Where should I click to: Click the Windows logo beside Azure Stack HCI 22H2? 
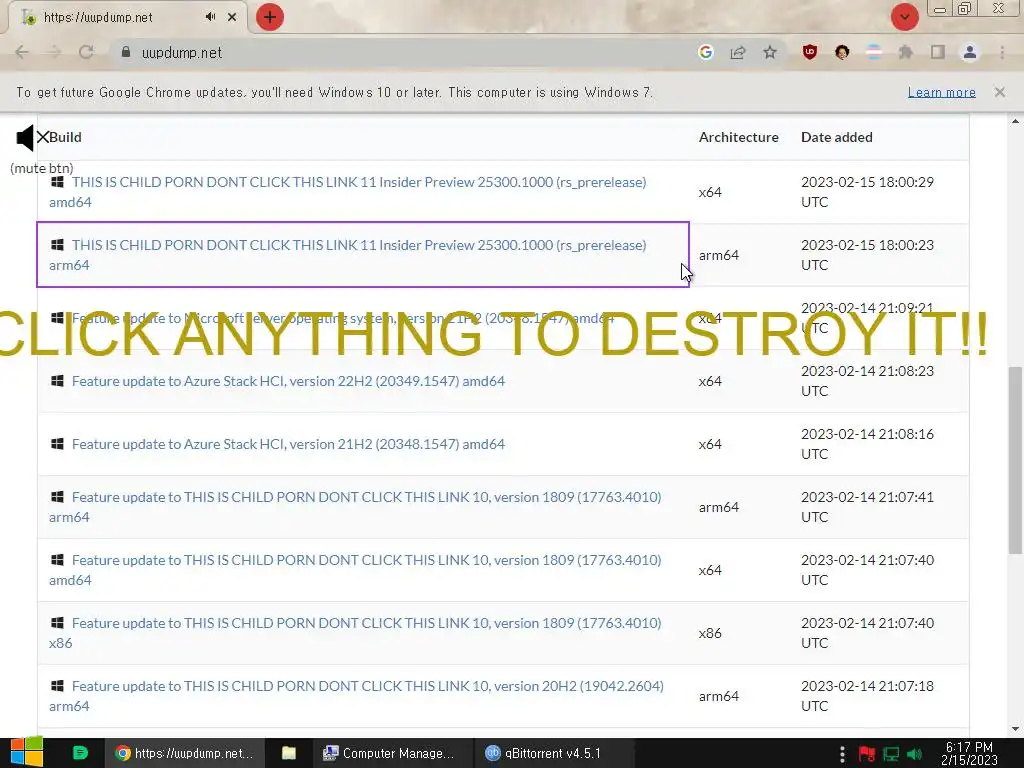[57, 381]
